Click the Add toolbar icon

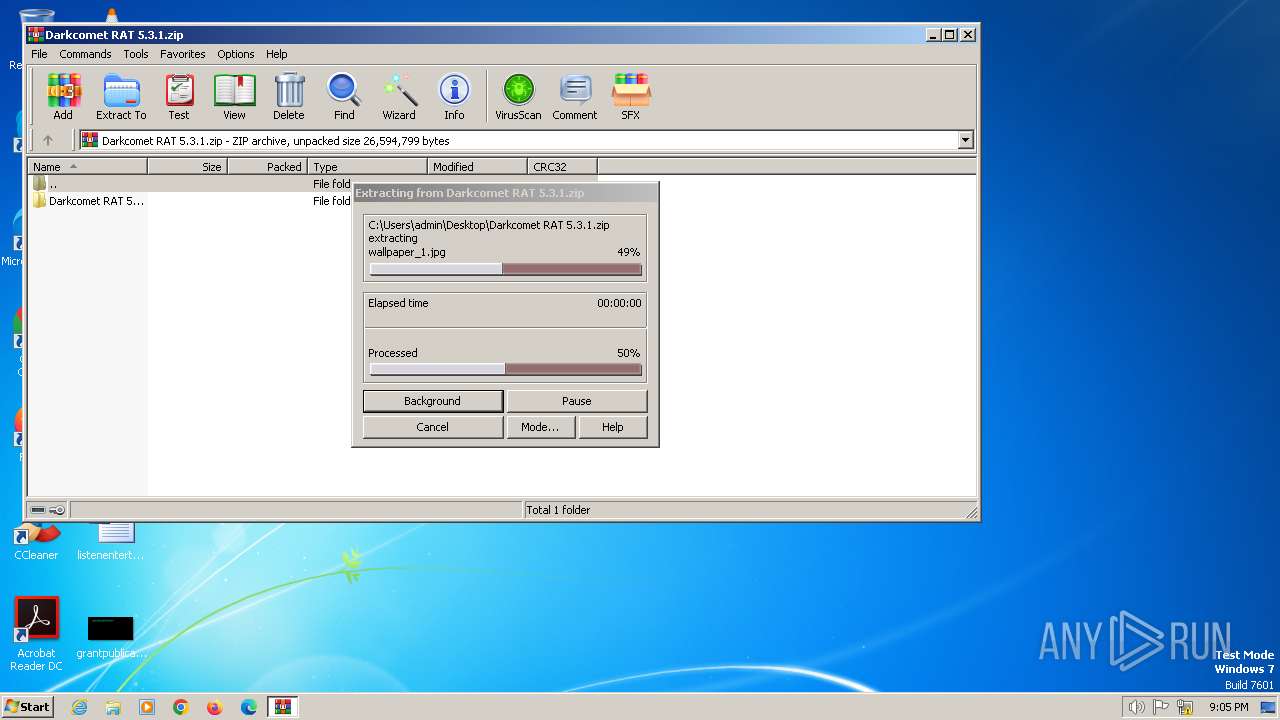tap(63, 96)
